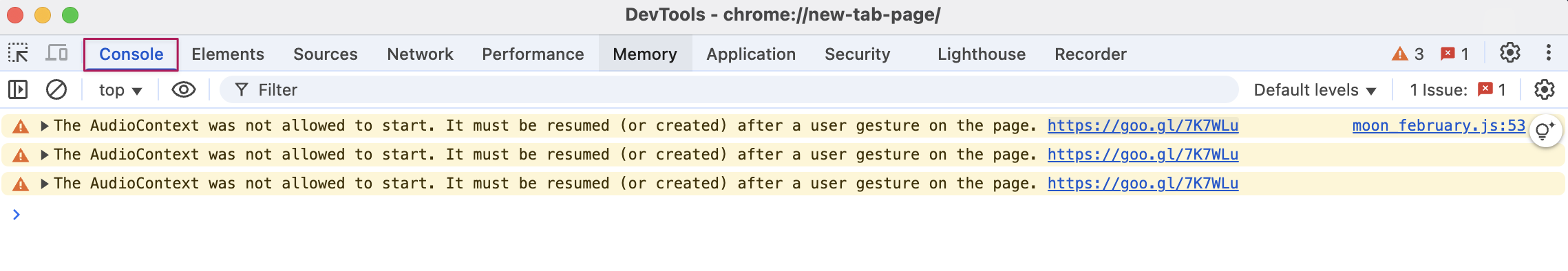This screenshot has height=271, width=1568.
Task: Switch to the Lighthouse tab
Action: point(981,54)
